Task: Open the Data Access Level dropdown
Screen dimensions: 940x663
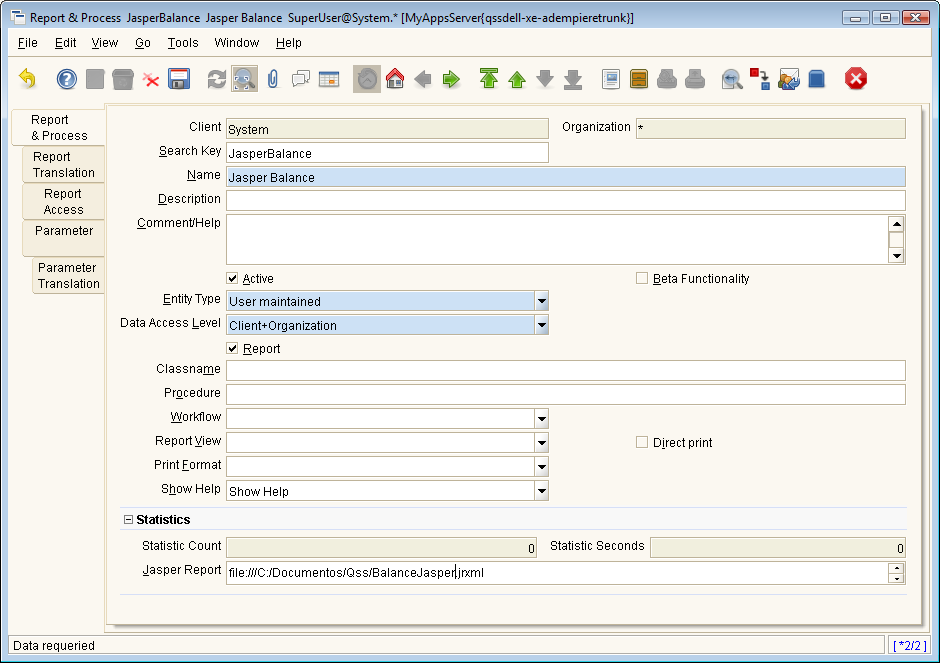Action: pos(541,325)
